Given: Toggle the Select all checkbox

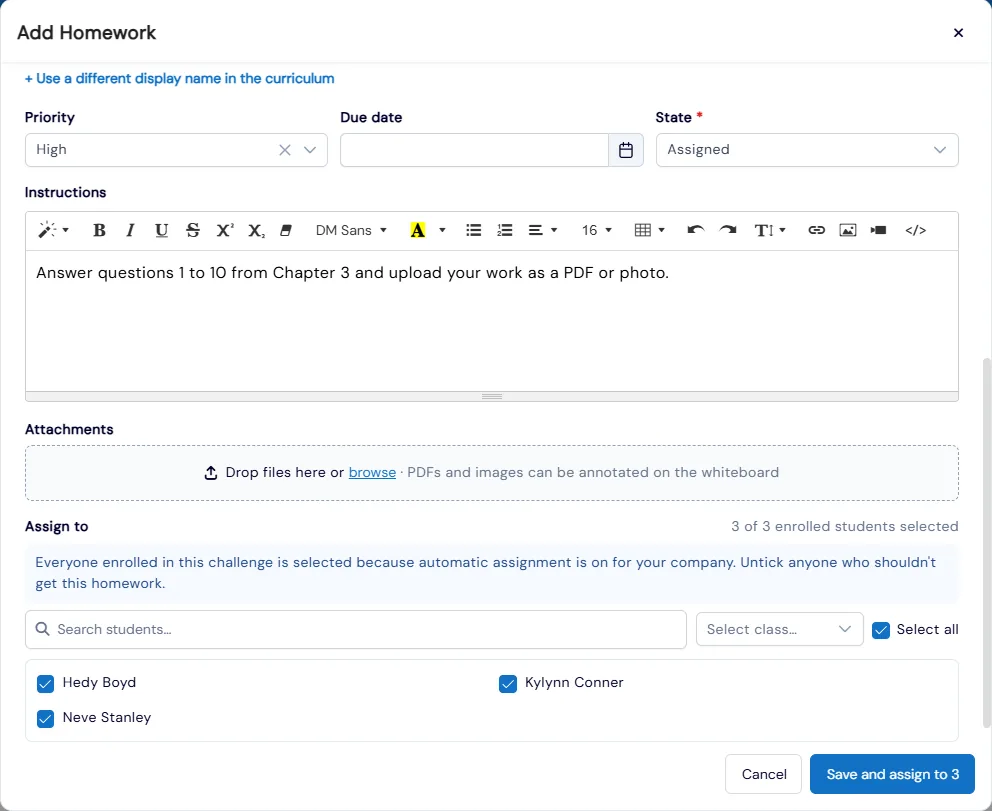Looking at the screenshot, I should pyautogui.click(x=881, y=630).
